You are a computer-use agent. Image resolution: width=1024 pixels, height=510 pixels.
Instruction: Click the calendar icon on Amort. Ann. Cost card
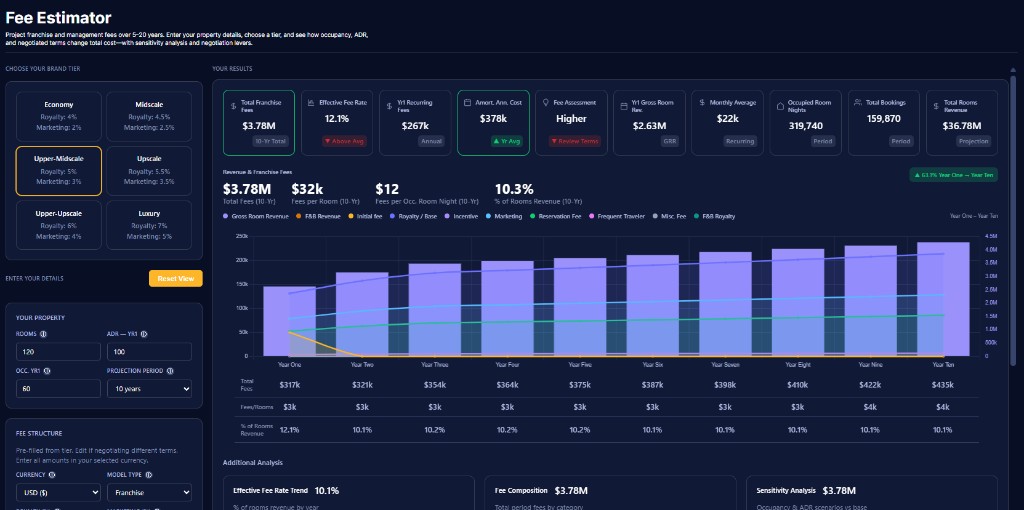point(468,103)
